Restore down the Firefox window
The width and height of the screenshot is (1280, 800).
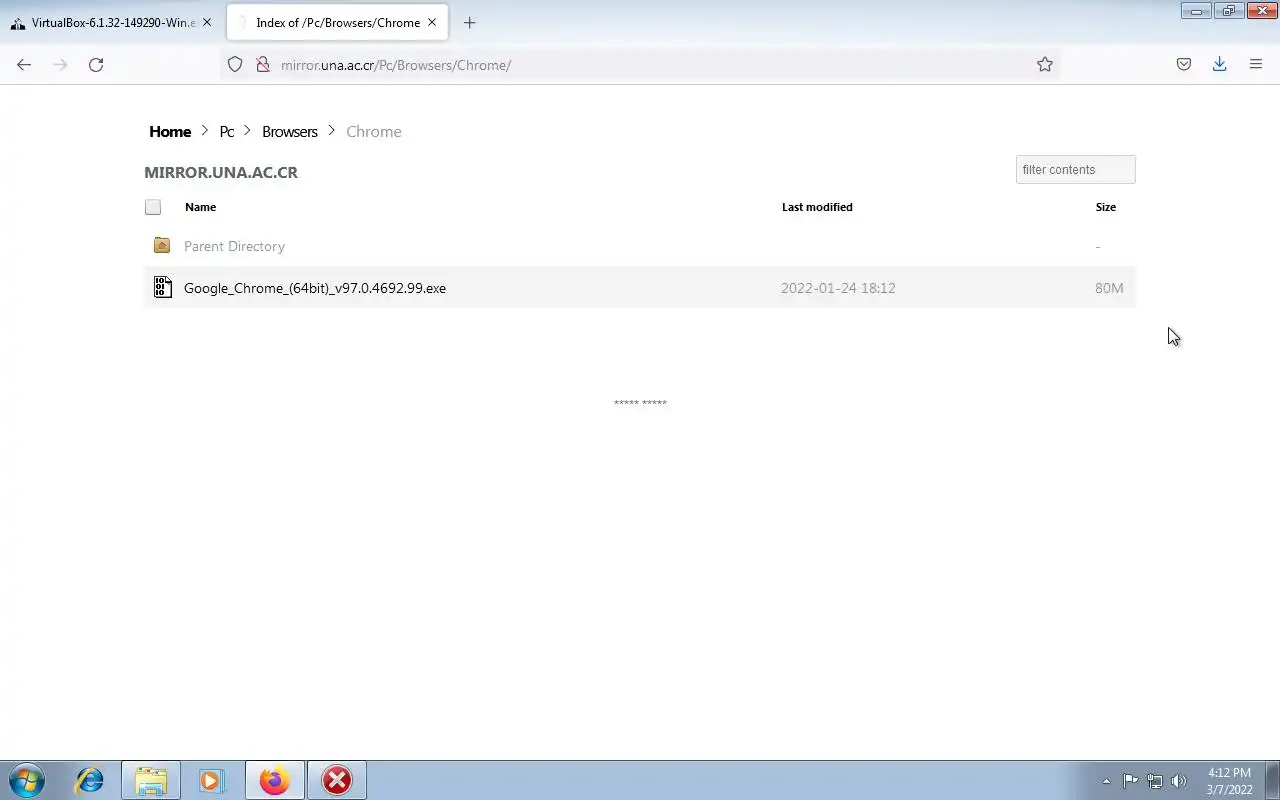click(1229, 11)
